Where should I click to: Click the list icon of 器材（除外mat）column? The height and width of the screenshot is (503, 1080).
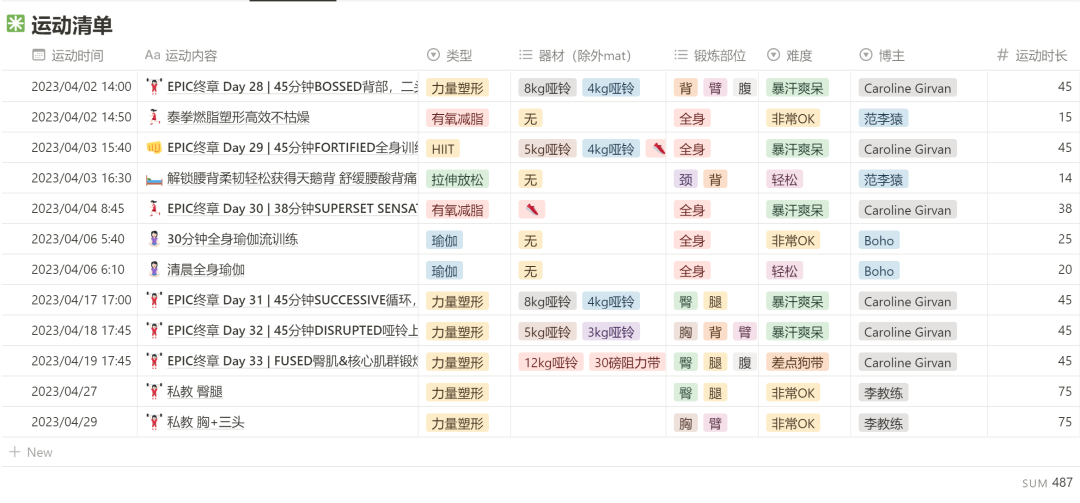point(526,55)
